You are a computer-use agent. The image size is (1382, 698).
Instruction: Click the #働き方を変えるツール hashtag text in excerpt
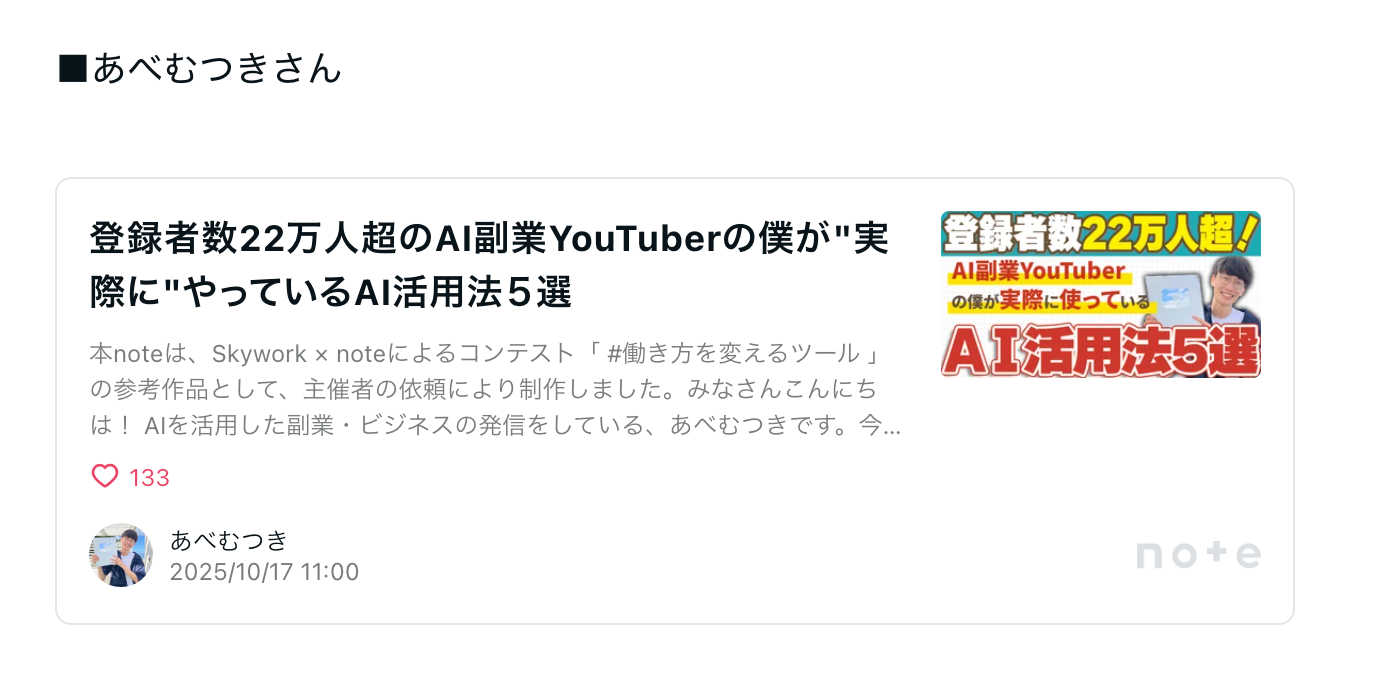[x=733, y=354]
